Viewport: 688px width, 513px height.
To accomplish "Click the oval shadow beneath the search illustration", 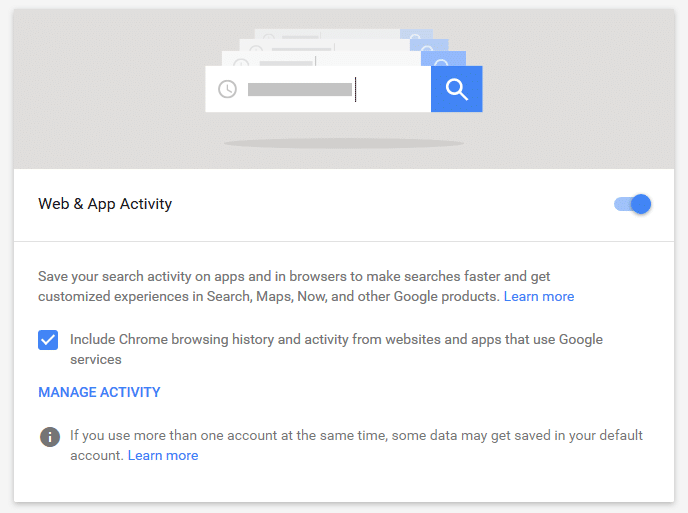I will click(344, 143).
